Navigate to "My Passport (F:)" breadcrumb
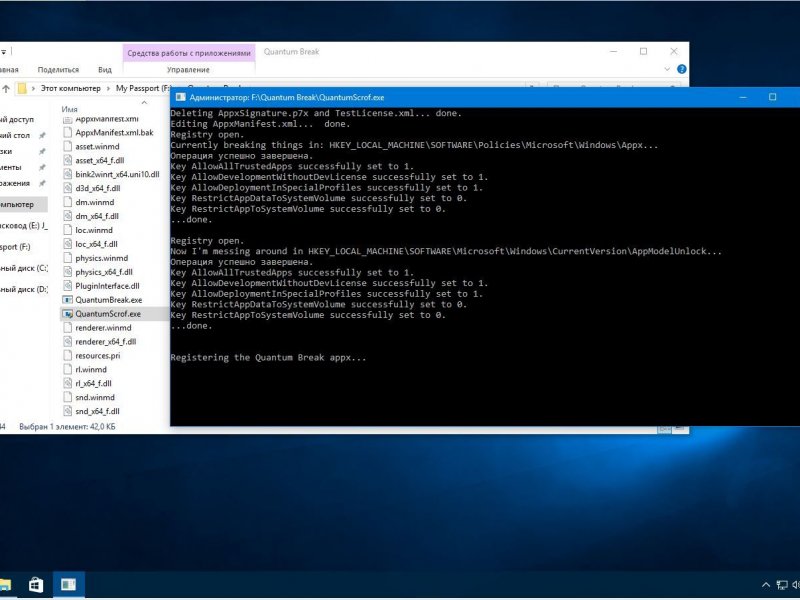The width and height of the screenshot is (800, 600). coord(142,88)
